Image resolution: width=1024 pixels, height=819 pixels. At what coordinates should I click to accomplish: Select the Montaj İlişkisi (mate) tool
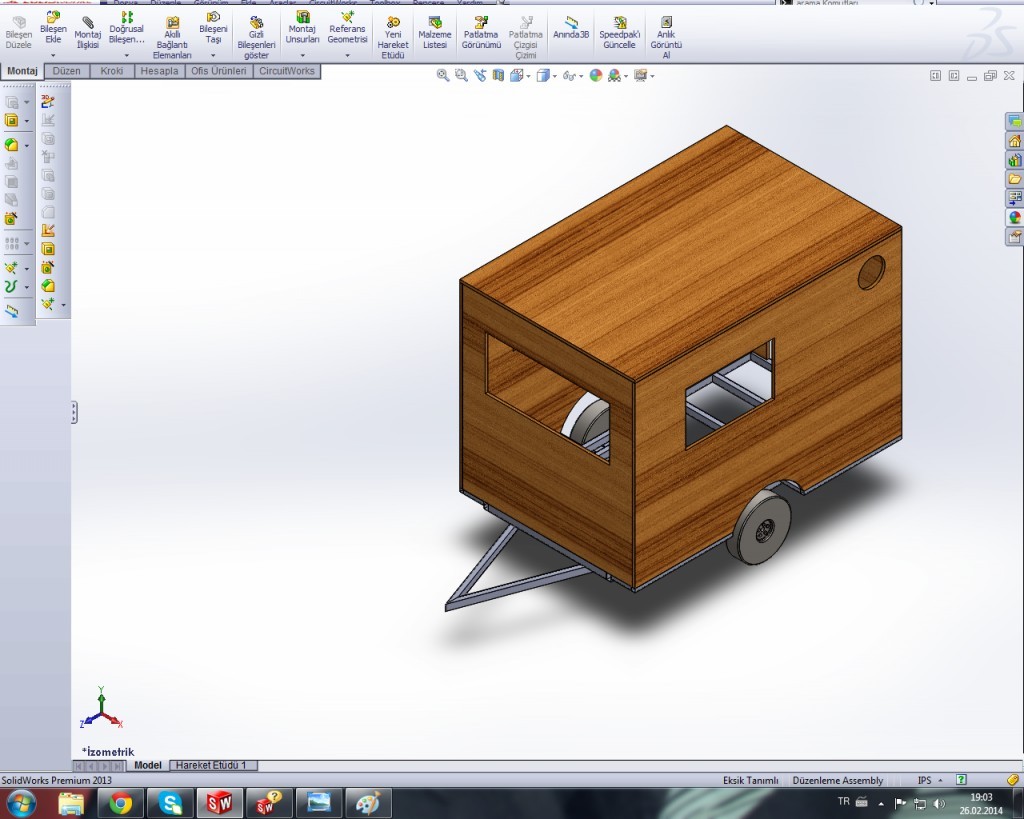coord(88,33)
